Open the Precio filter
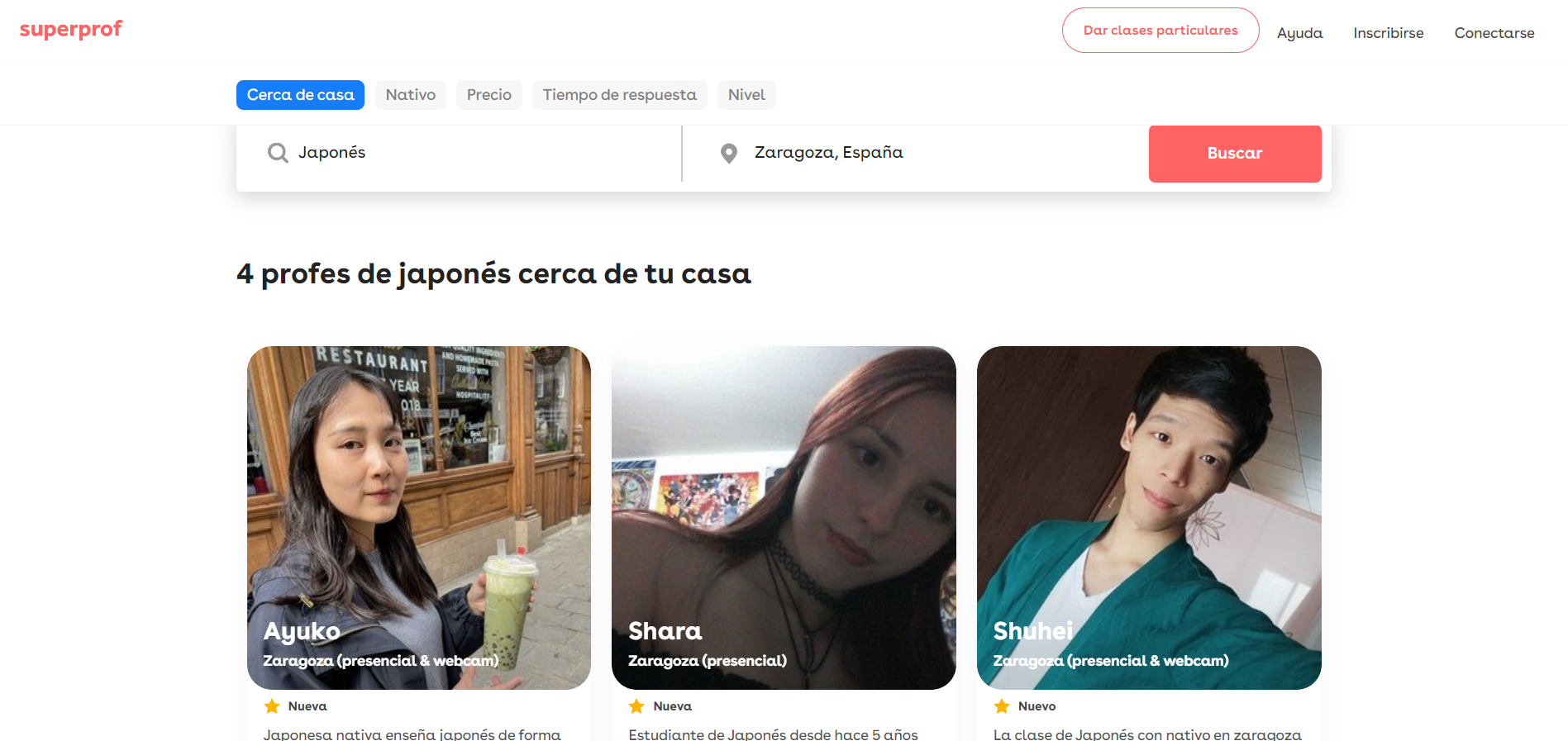Image resolution: width=1568 pixels, height=741 pixels. pyautogui.click(x=489, y=95)
